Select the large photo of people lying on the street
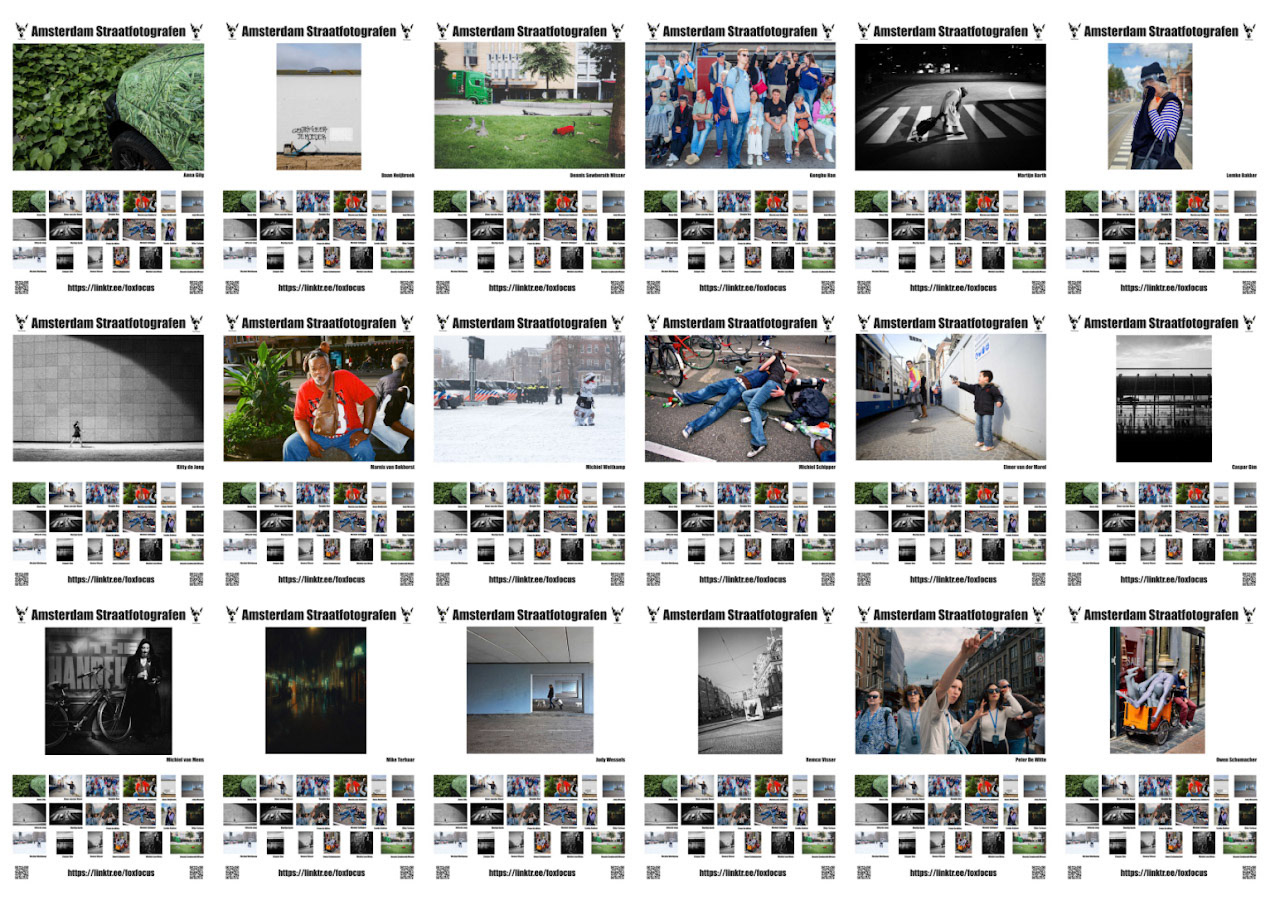1280x910 pixels. (x=740, y=398)
